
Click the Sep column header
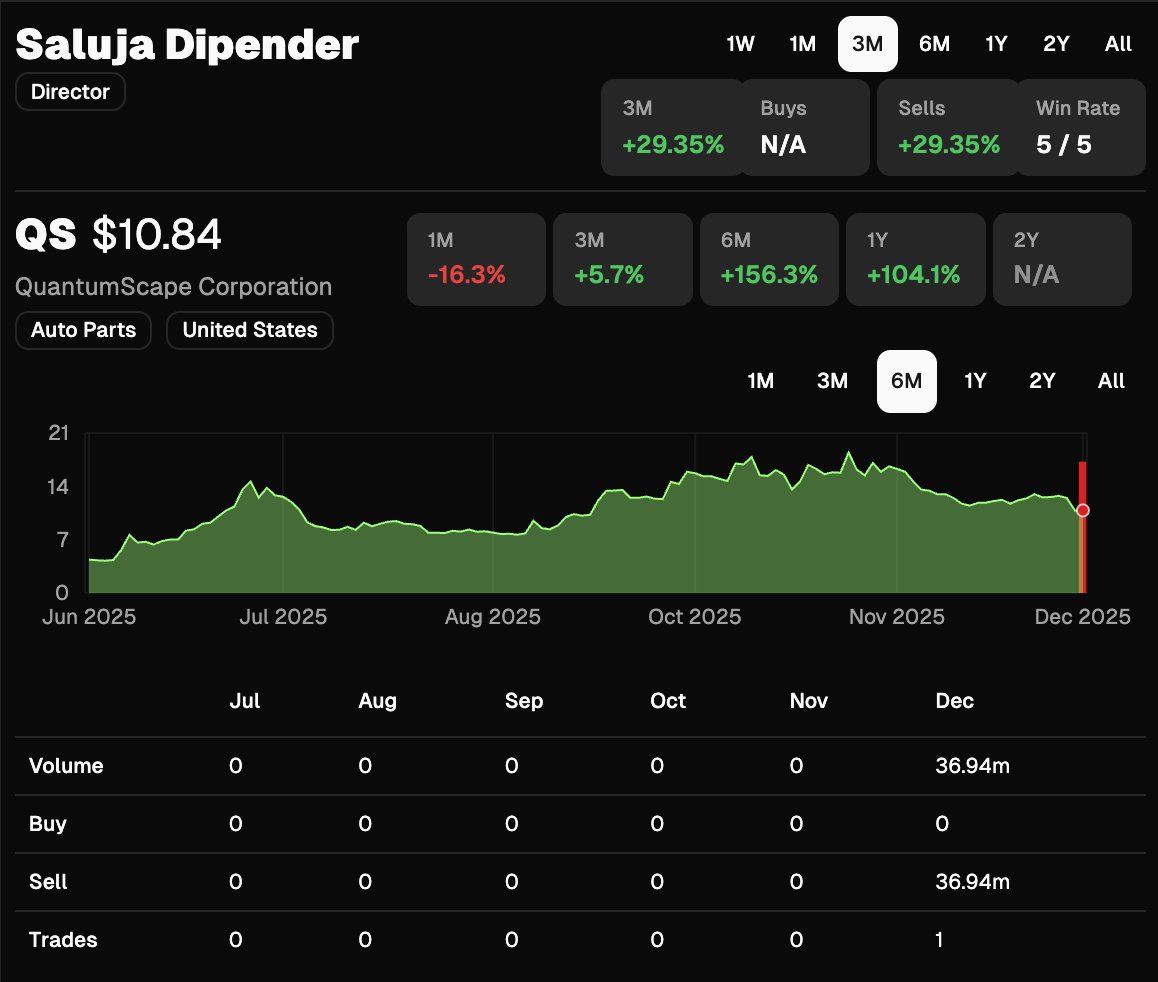(x=524, y=701)
